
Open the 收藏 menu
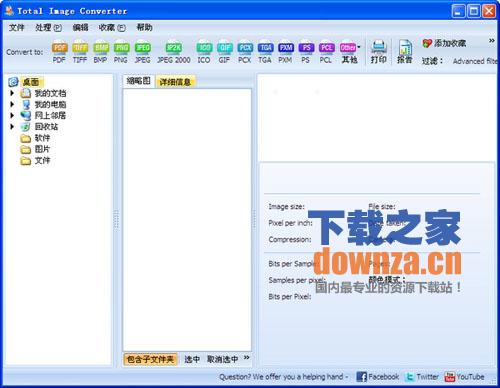coord(112,27)
